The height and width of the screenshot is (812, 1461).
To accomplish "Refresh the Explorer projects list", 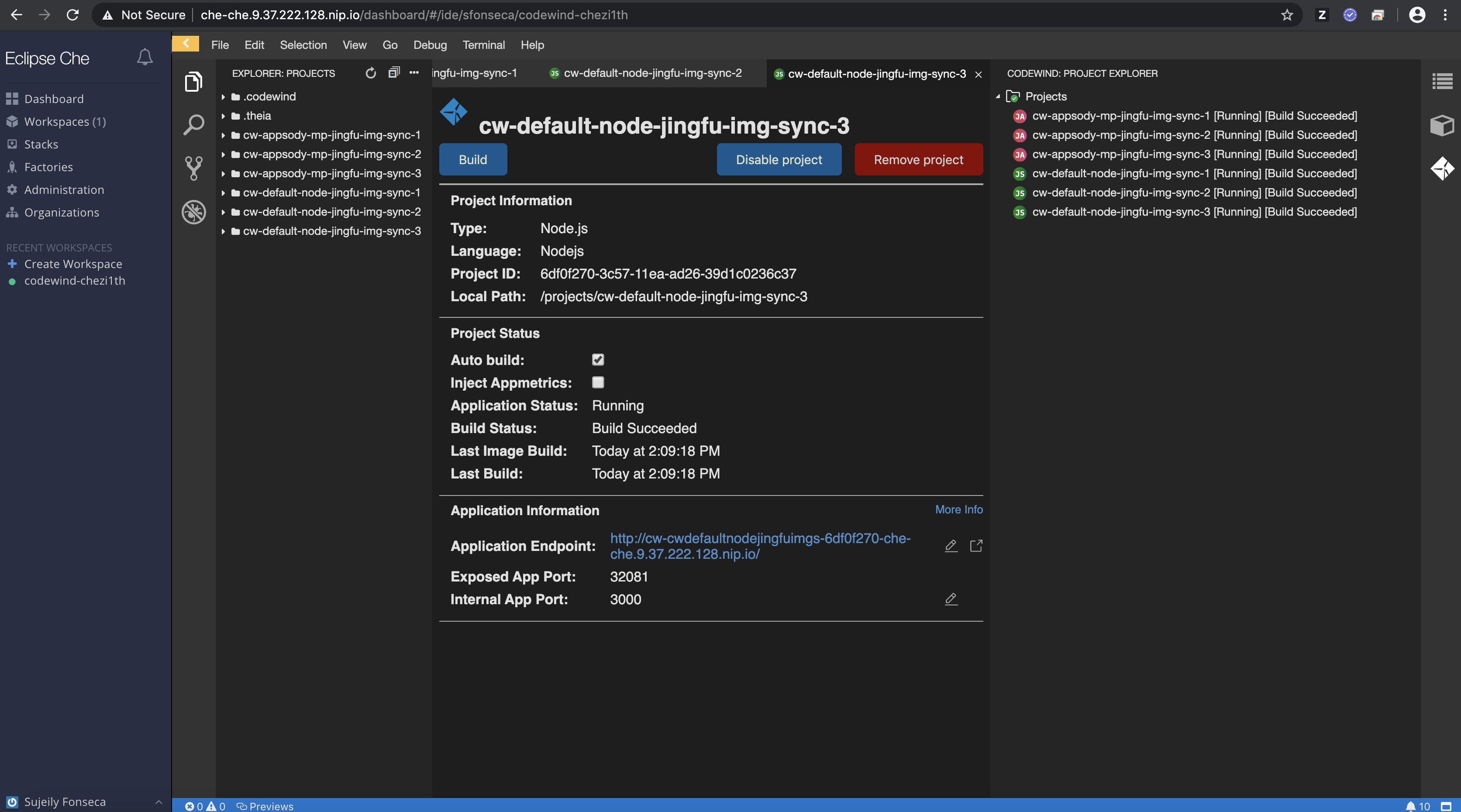I will point(371,73).
